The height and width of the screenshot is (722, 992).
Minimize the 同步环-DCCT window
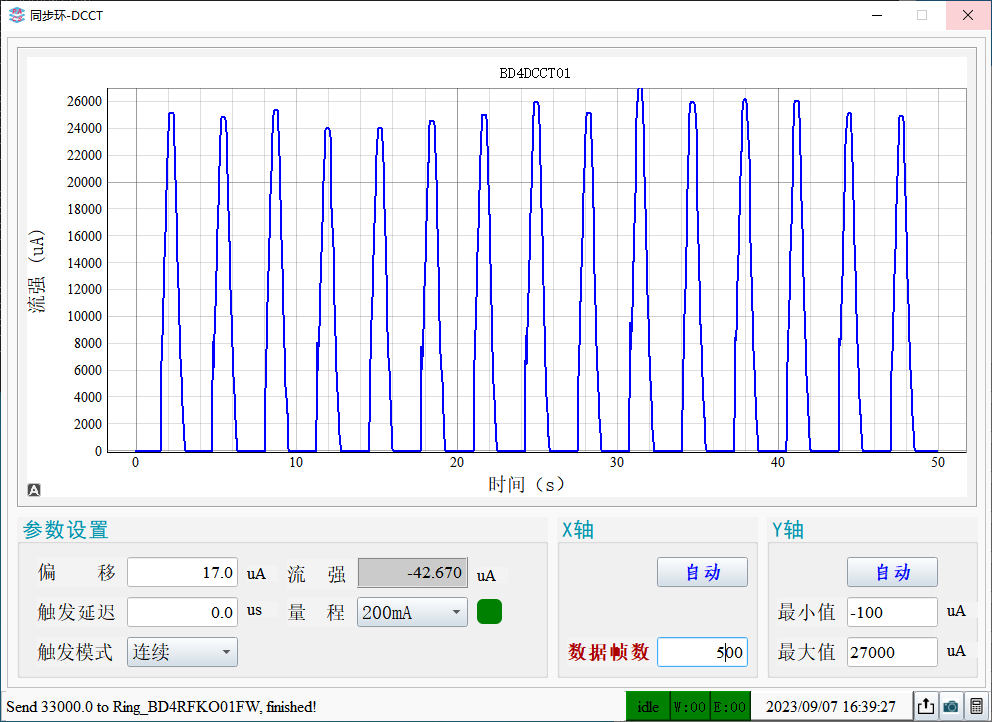(876, 15)
